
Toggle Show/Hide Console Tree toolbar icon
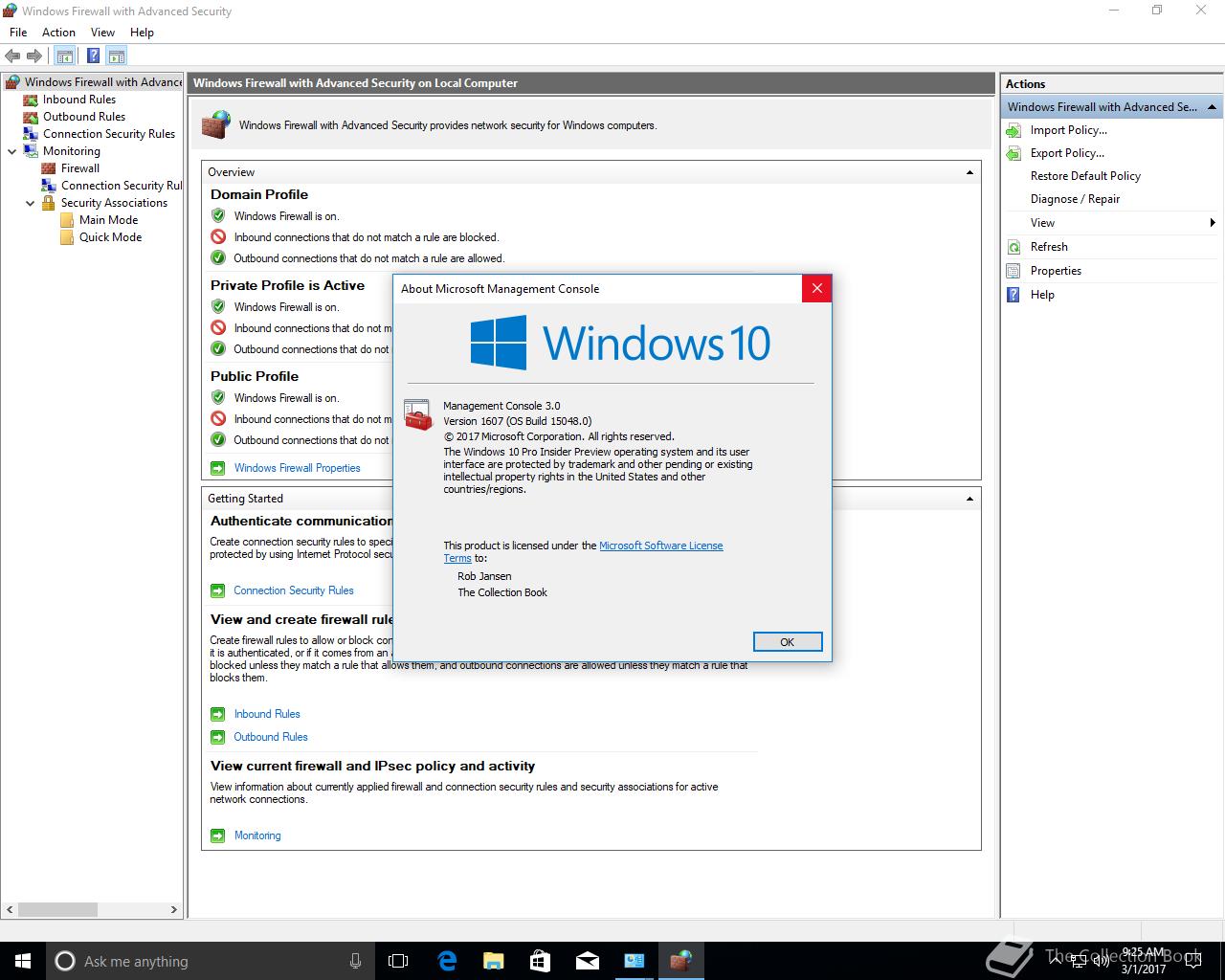[64, 56]
